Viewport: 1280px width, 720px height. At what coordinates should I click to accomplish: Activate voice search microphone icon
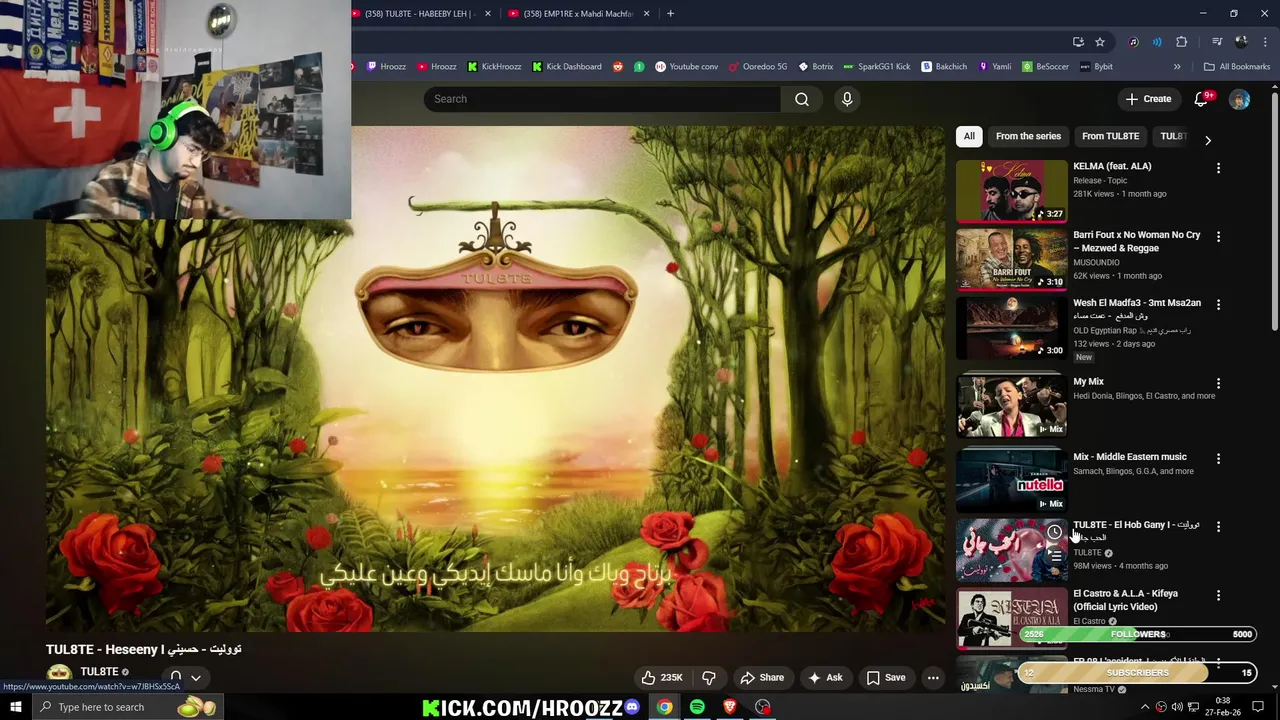pos(847,99)
